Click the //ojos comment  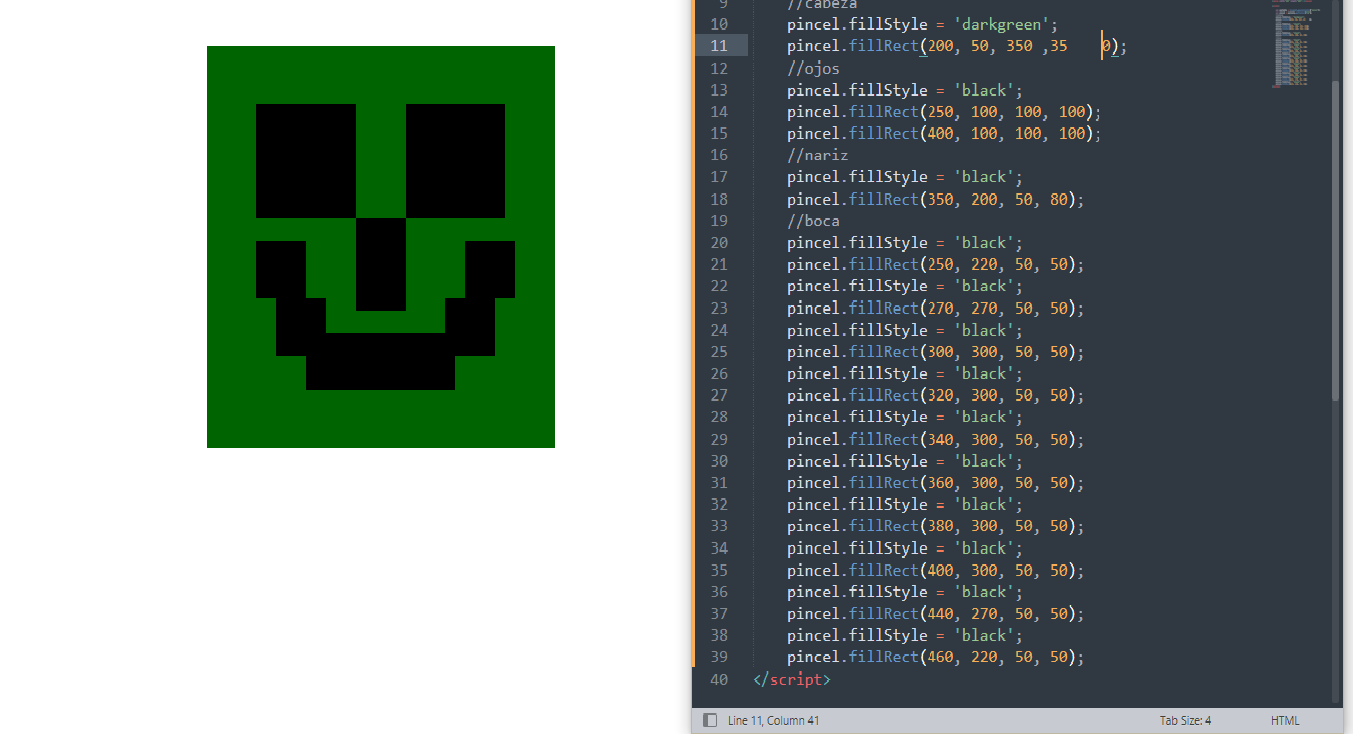[813, 68]
